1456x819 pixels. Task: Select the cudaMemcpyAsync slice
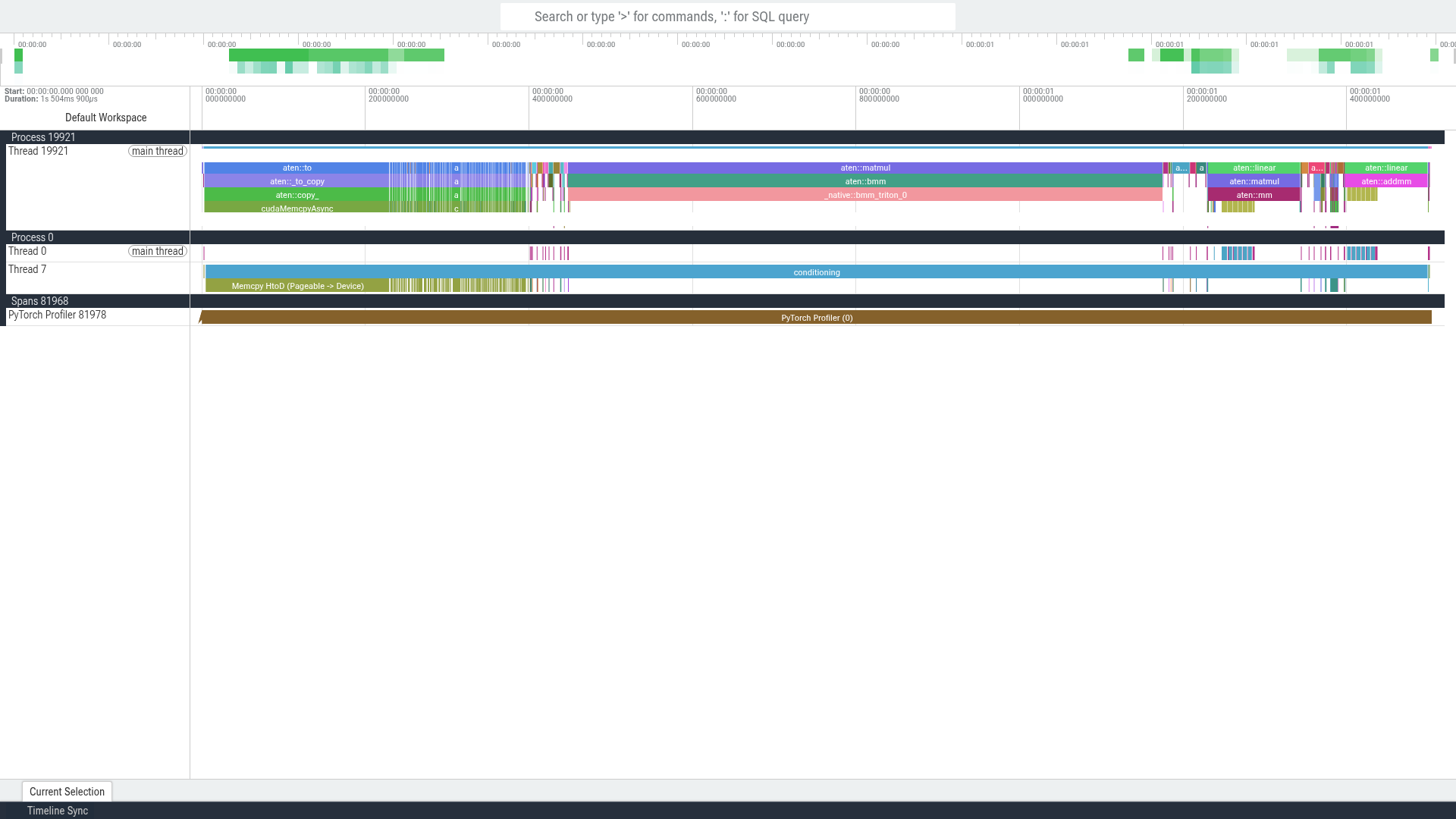point(297,209)
